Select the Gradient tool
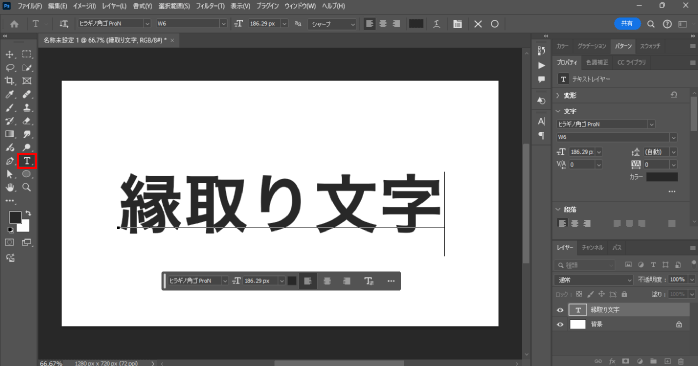 click(9, 134)
